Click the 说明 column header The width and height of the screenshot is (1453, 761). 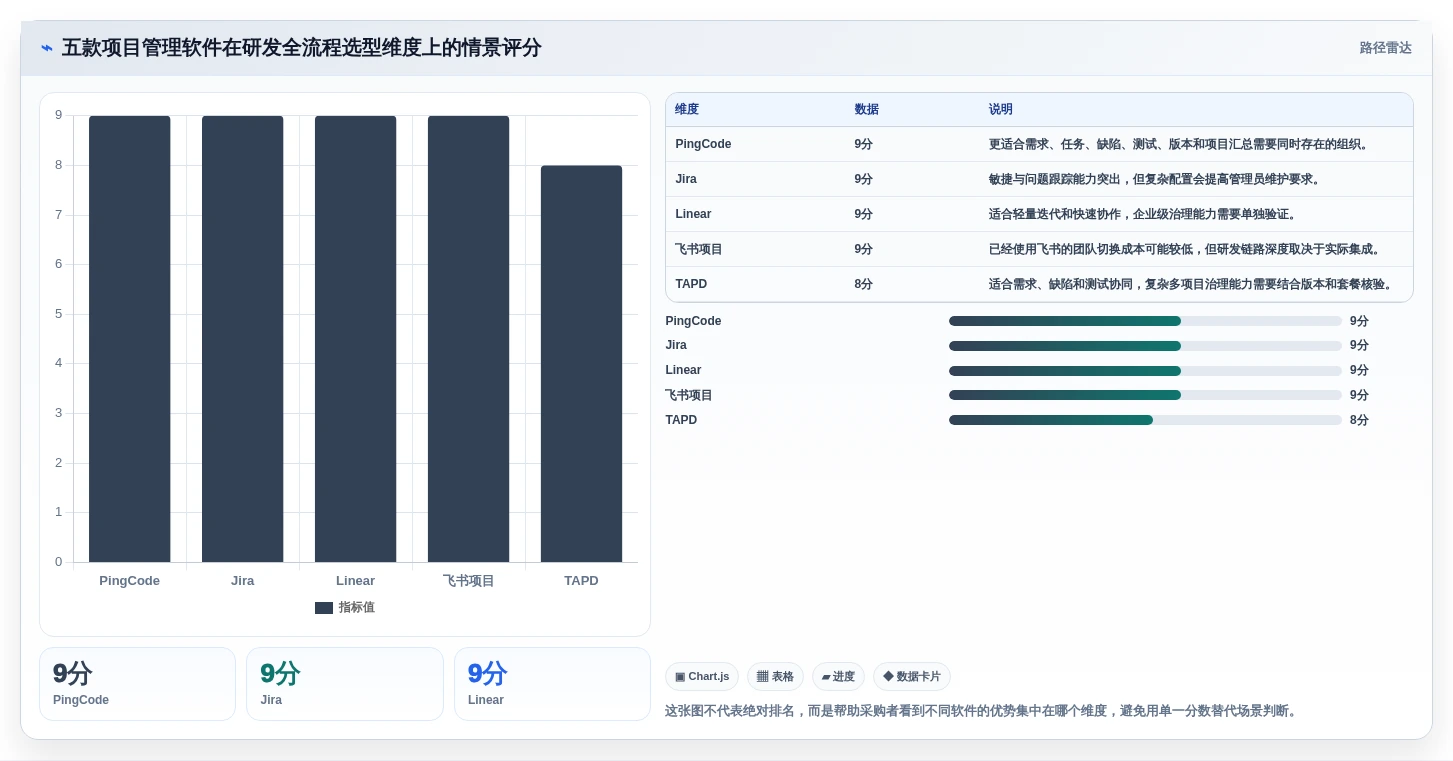[1001, 110]
